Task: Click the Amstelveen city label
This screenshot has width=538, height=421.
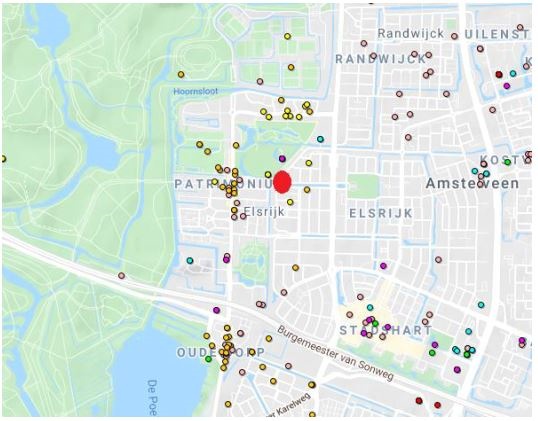Action: 472,184
